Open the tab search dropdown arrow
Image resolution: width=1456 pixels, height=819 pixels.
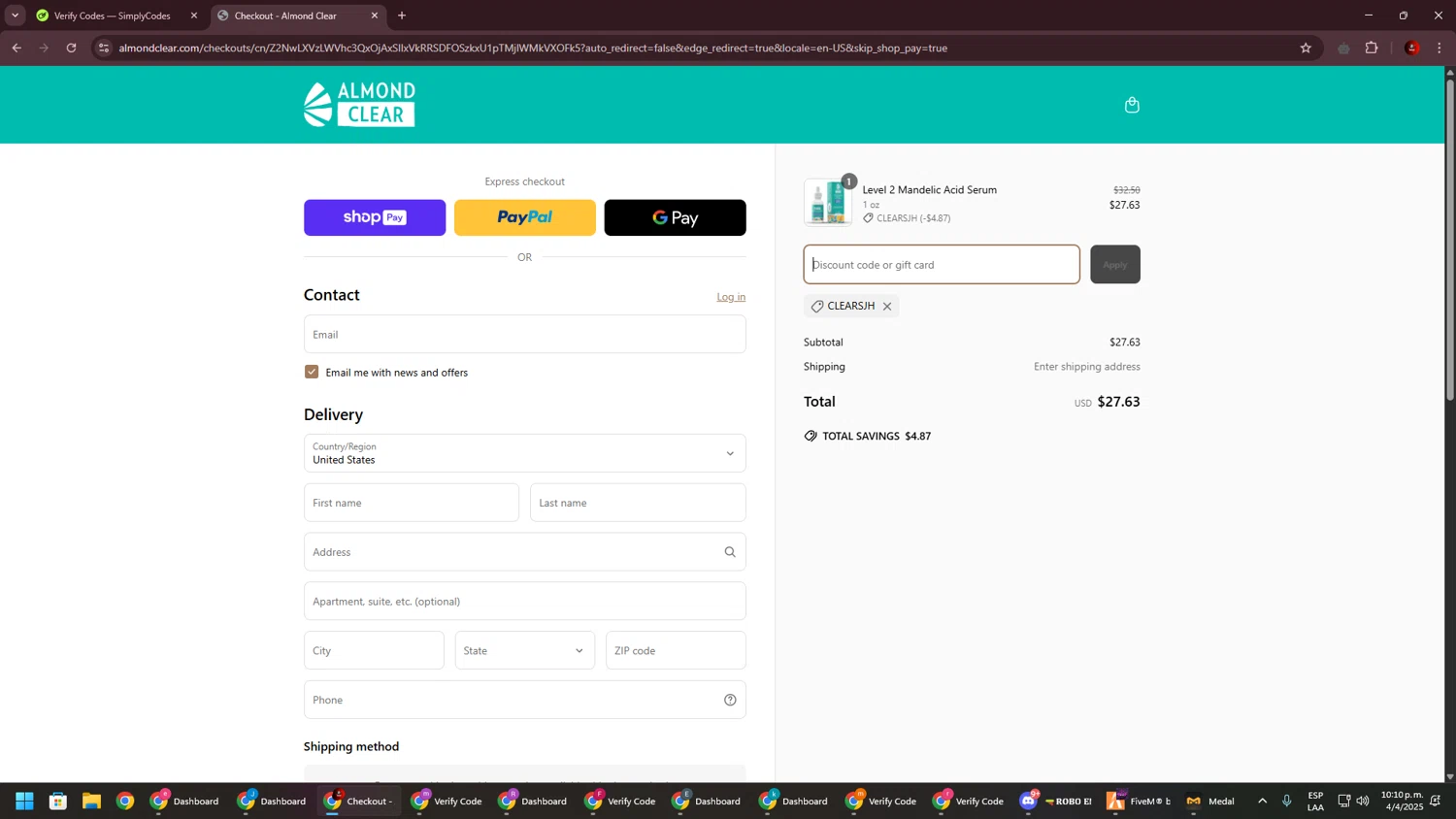pyautogui.click(x=15, y=16)
